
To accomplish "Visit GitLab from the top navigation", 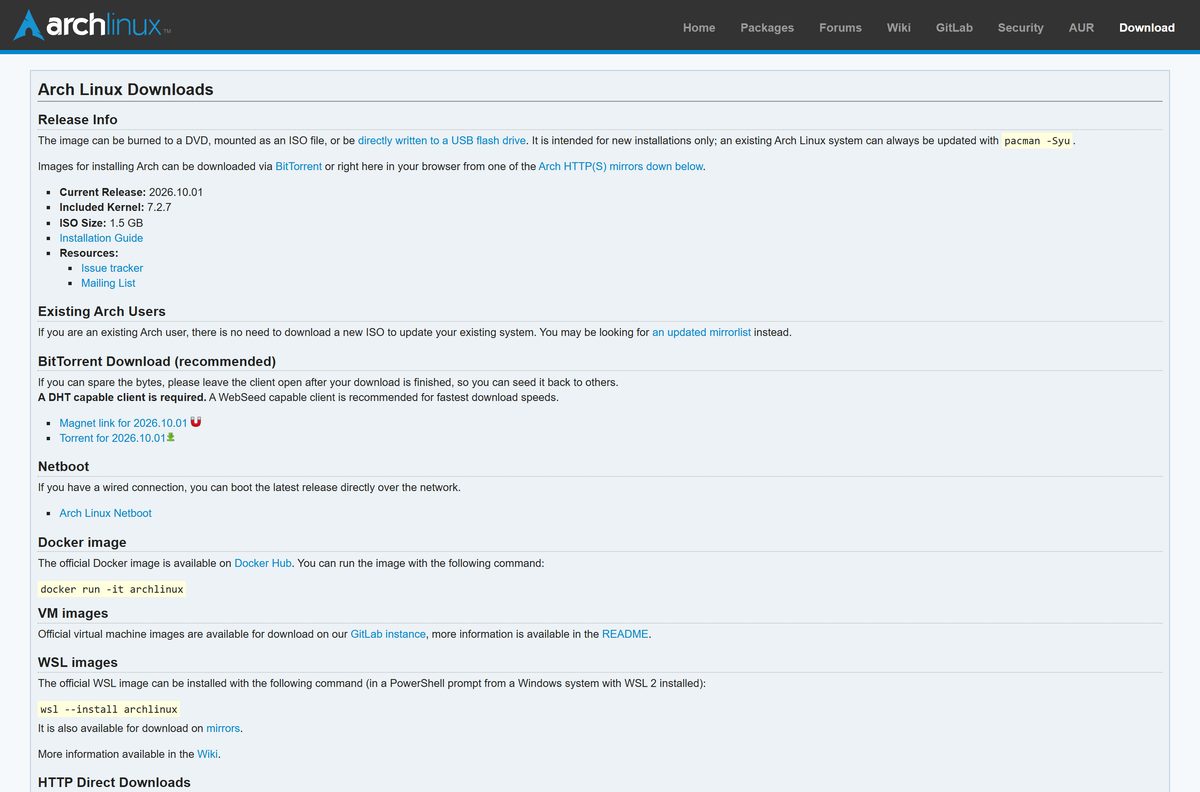I will click(954, 27).
